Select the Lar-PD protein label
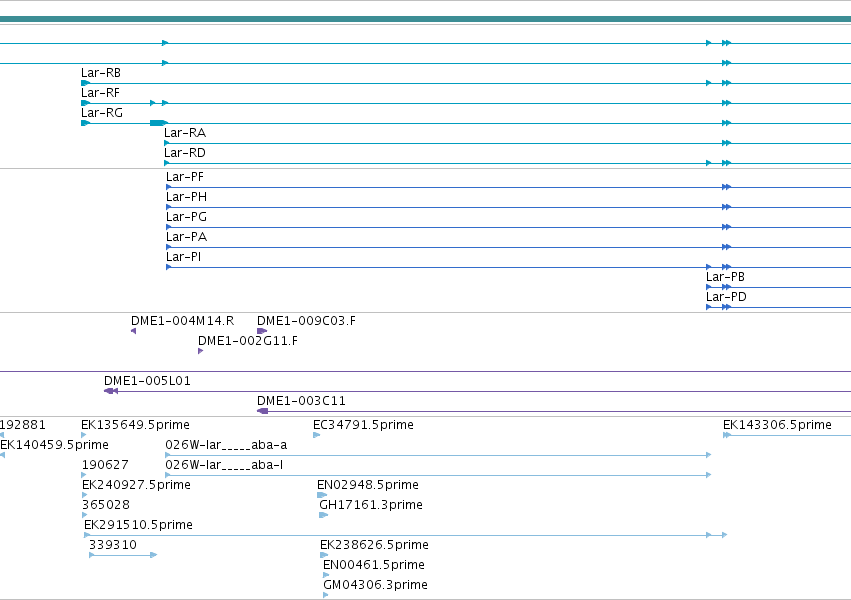 click(x=726, y=297)
